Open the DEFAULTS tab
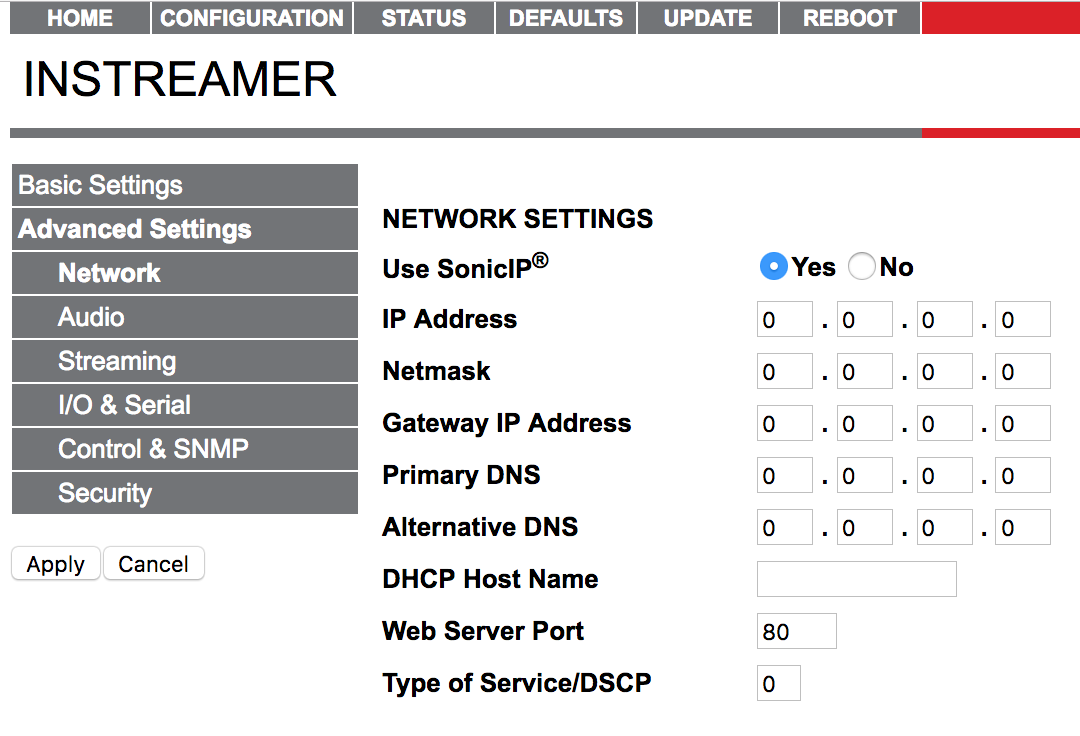 (565, 17)
